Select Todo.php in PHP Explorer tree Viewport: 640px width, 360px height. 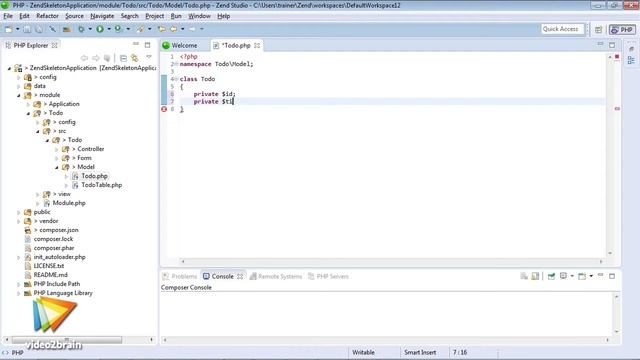tap(94, 176)
